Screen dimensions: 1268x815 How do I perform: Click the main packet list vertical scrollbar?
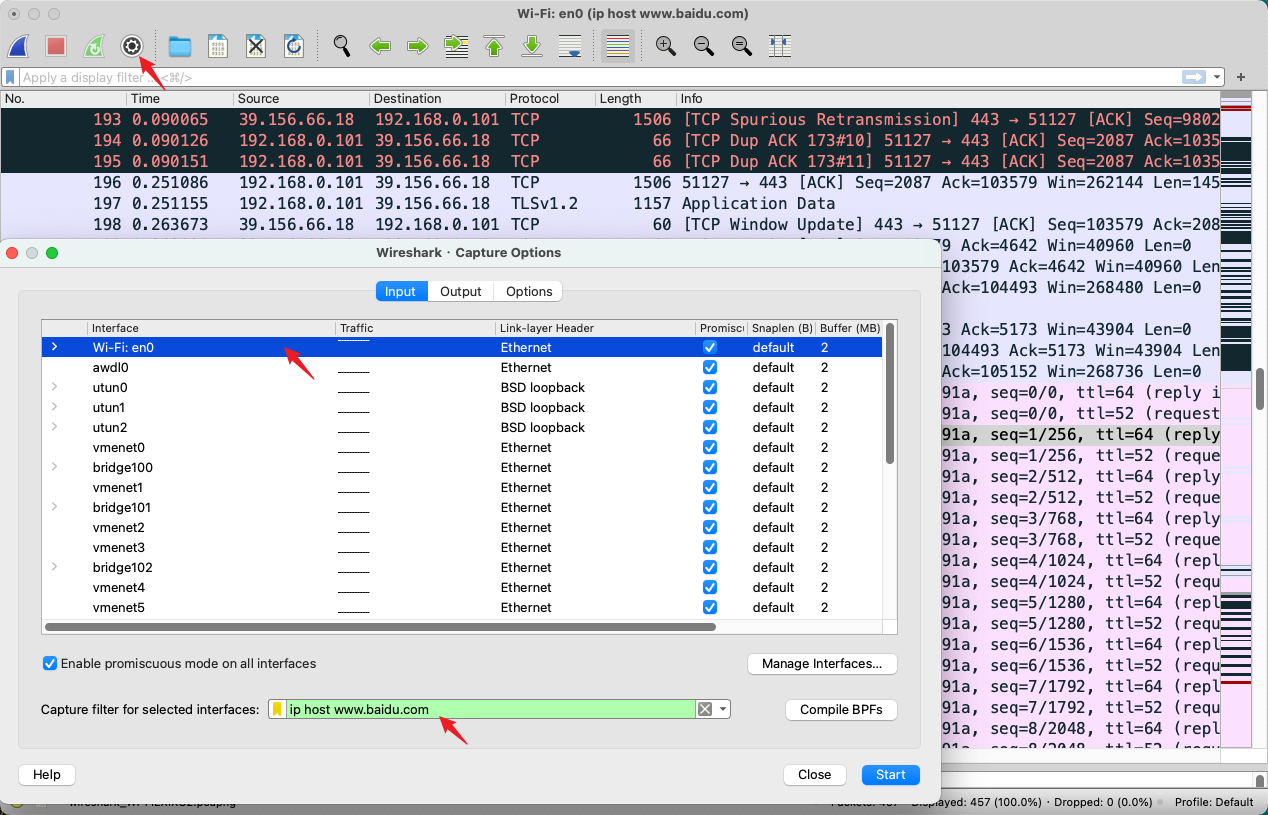point(1261,390)
